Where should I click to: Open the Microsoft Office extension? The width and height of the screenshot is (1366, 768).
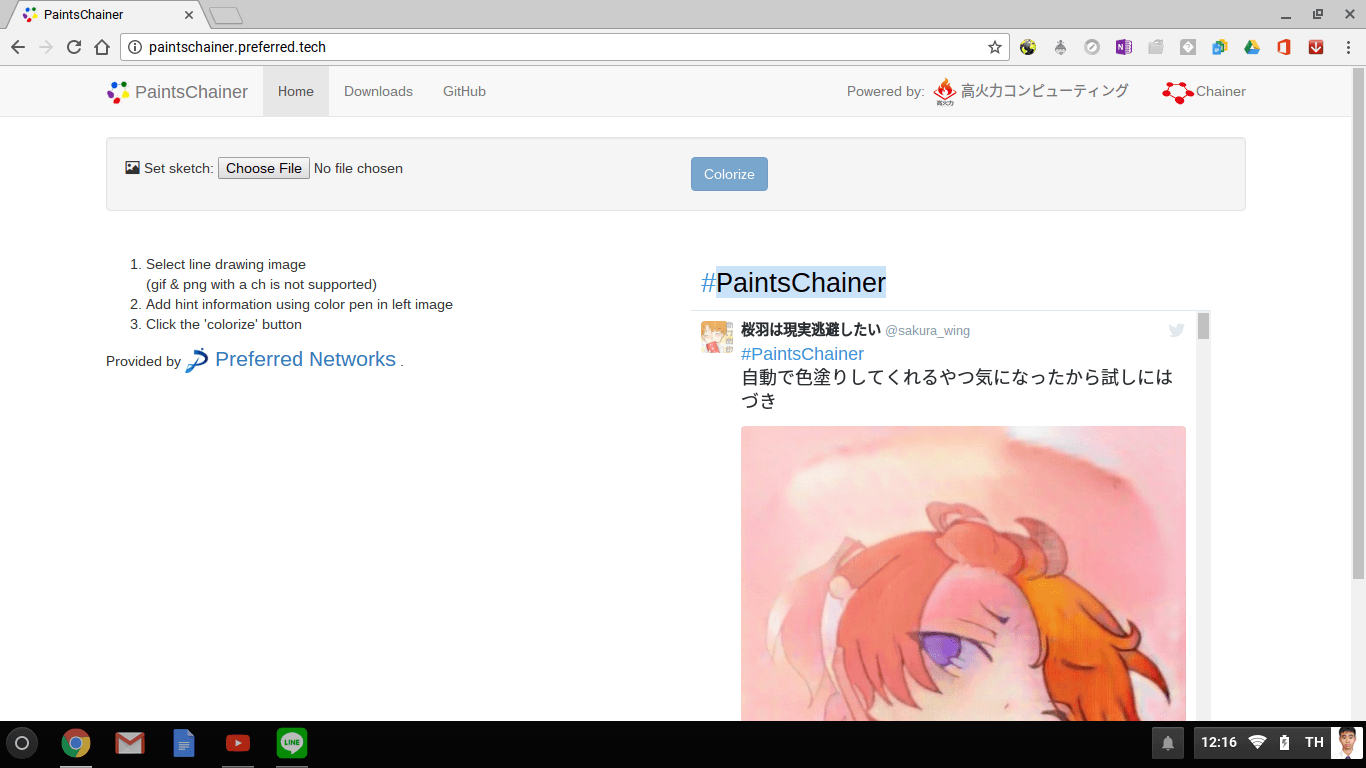tap(1284, 47)
